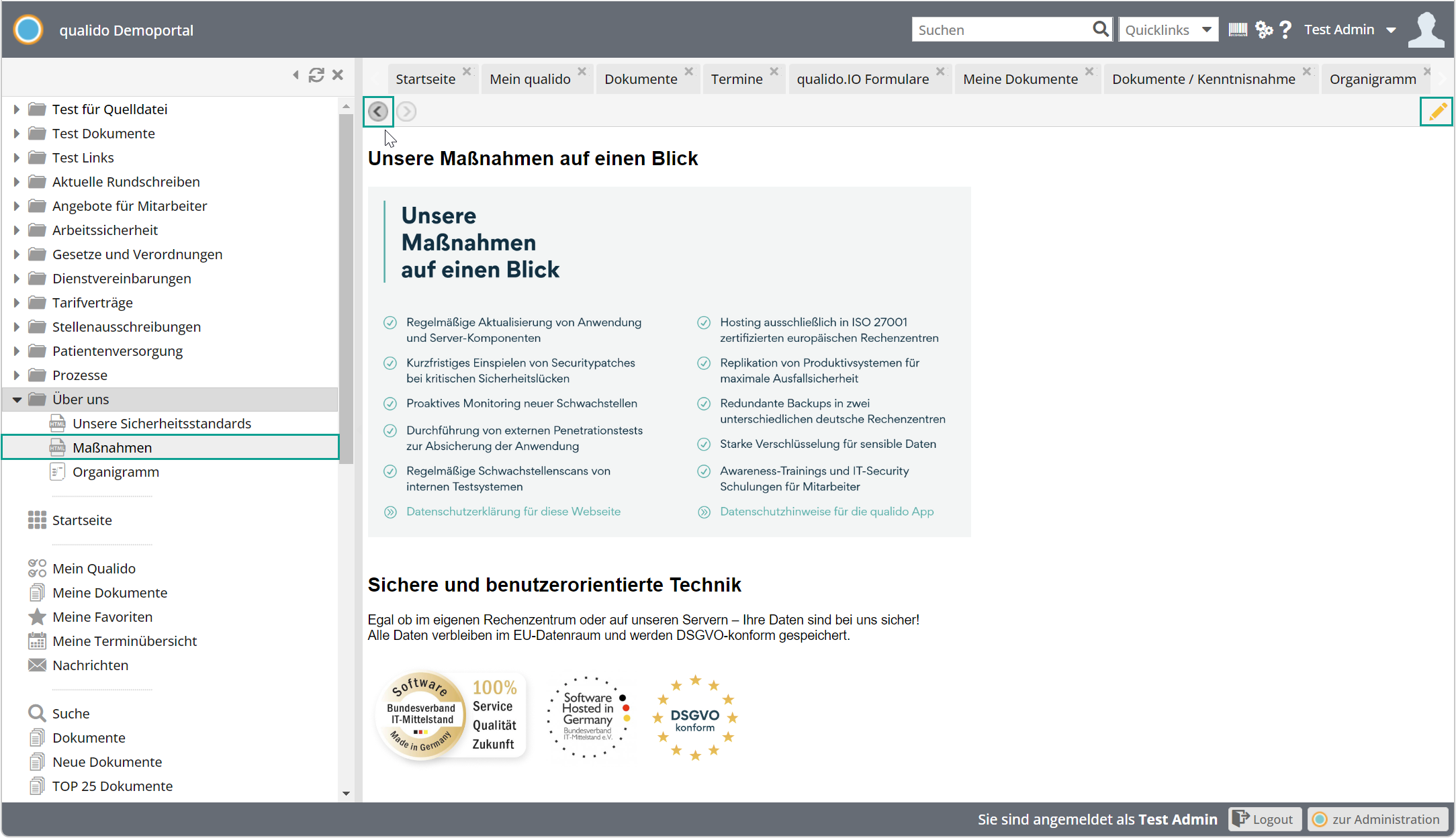Click the sidebar scrollbar up arrow
Image resolution: width=1456 pixels, height=838 pixels.
point(346,106)
